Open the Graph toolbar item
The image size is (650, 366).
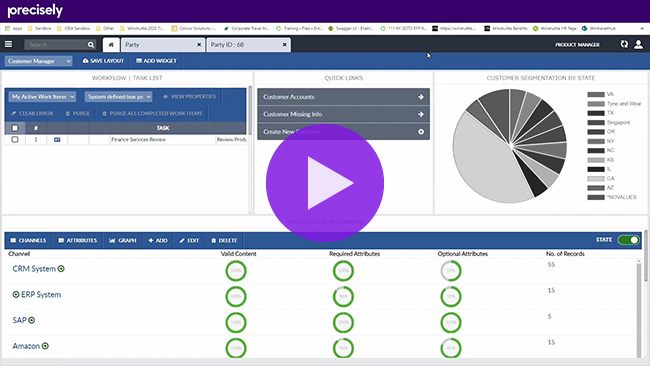pyautogui.click(x=123, y=240)
